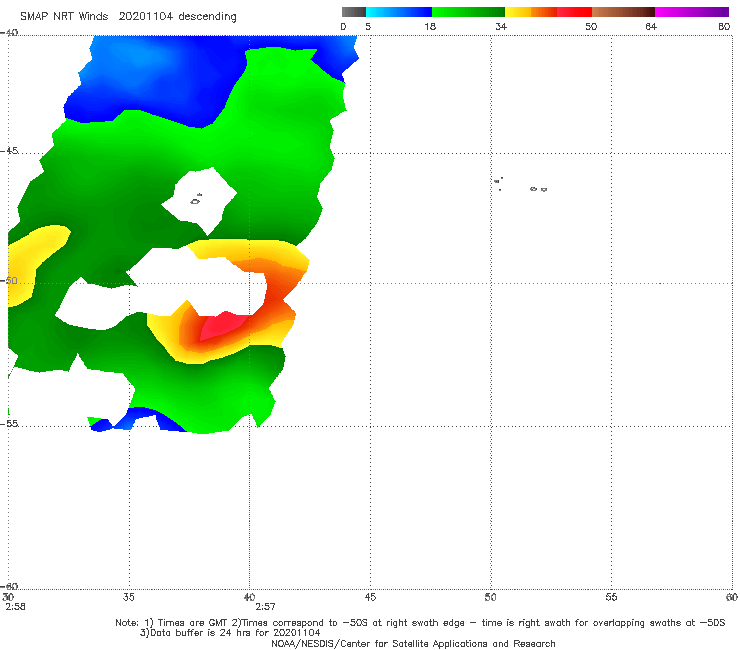Pick the red section of the color bar

click(x=574, y=12)
